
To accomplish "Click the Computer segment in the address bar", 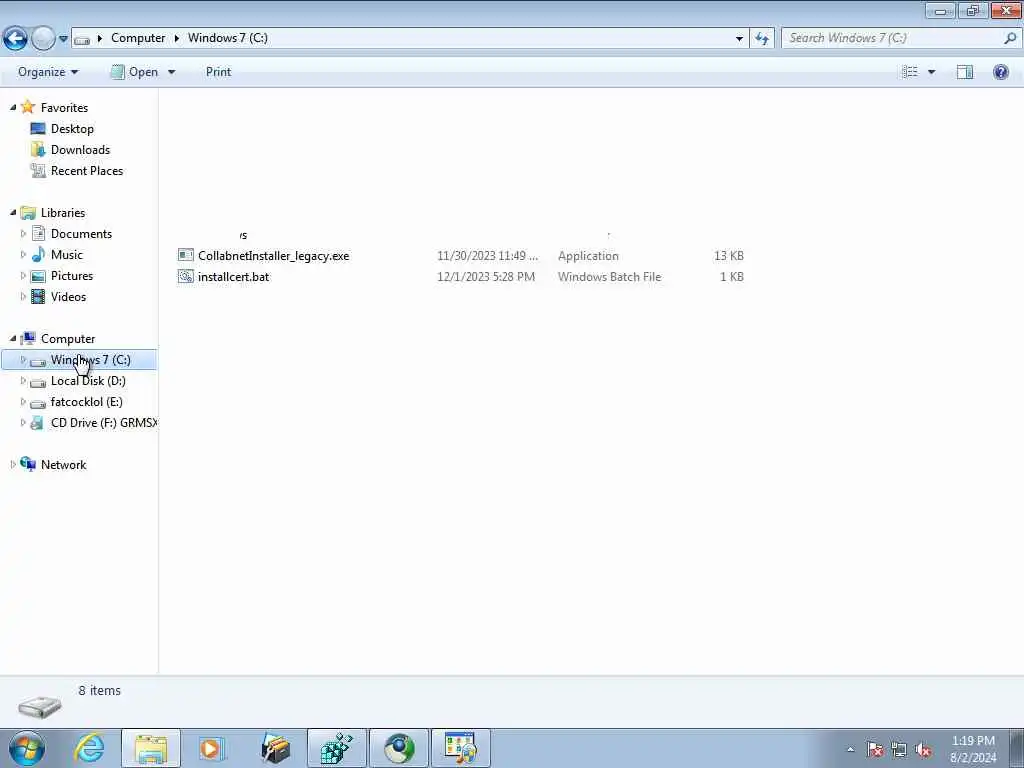I will [138, 38].
